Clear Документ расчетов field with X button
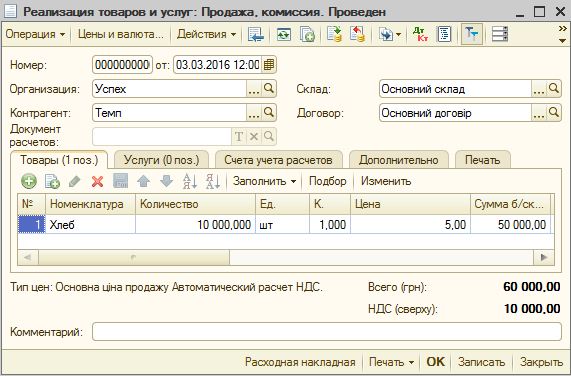 [x=254, y=136]
